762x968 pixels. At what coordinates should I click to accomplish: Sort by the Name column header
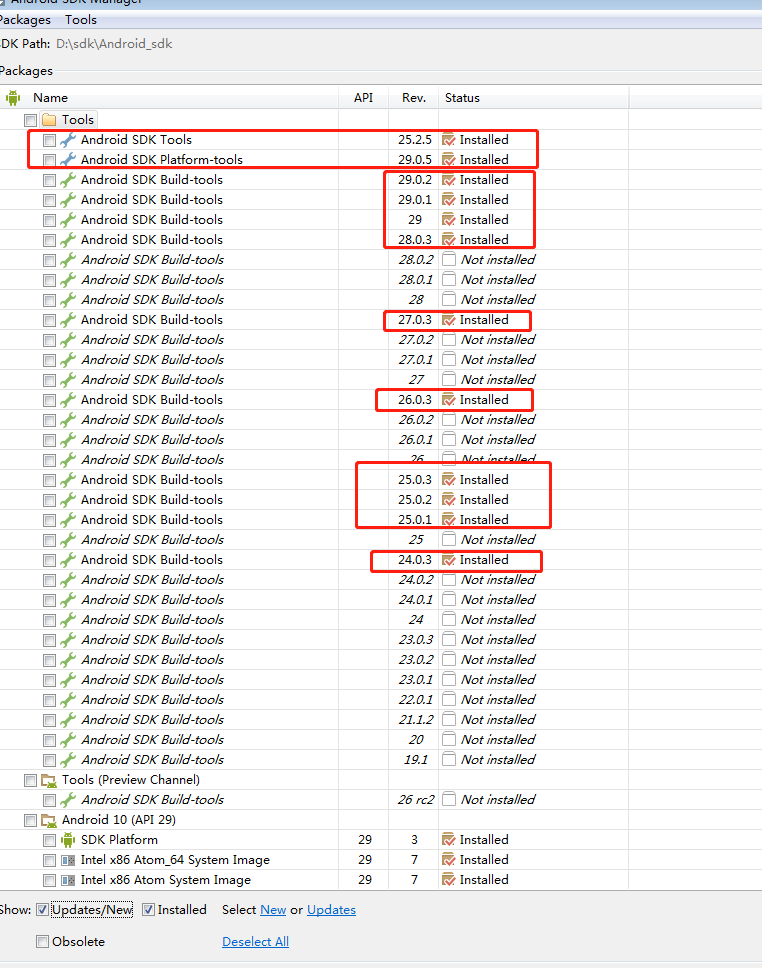point(51,98)
